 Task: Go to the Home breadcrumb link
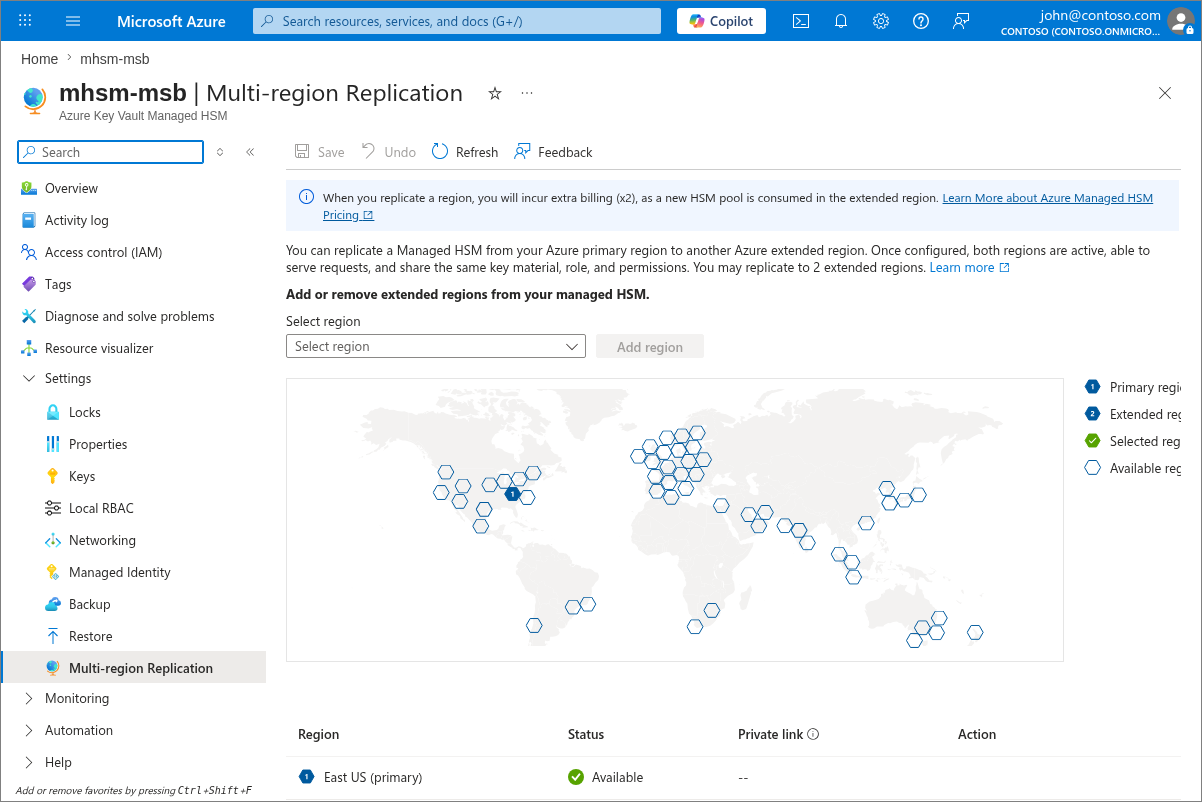click(39, 59)
